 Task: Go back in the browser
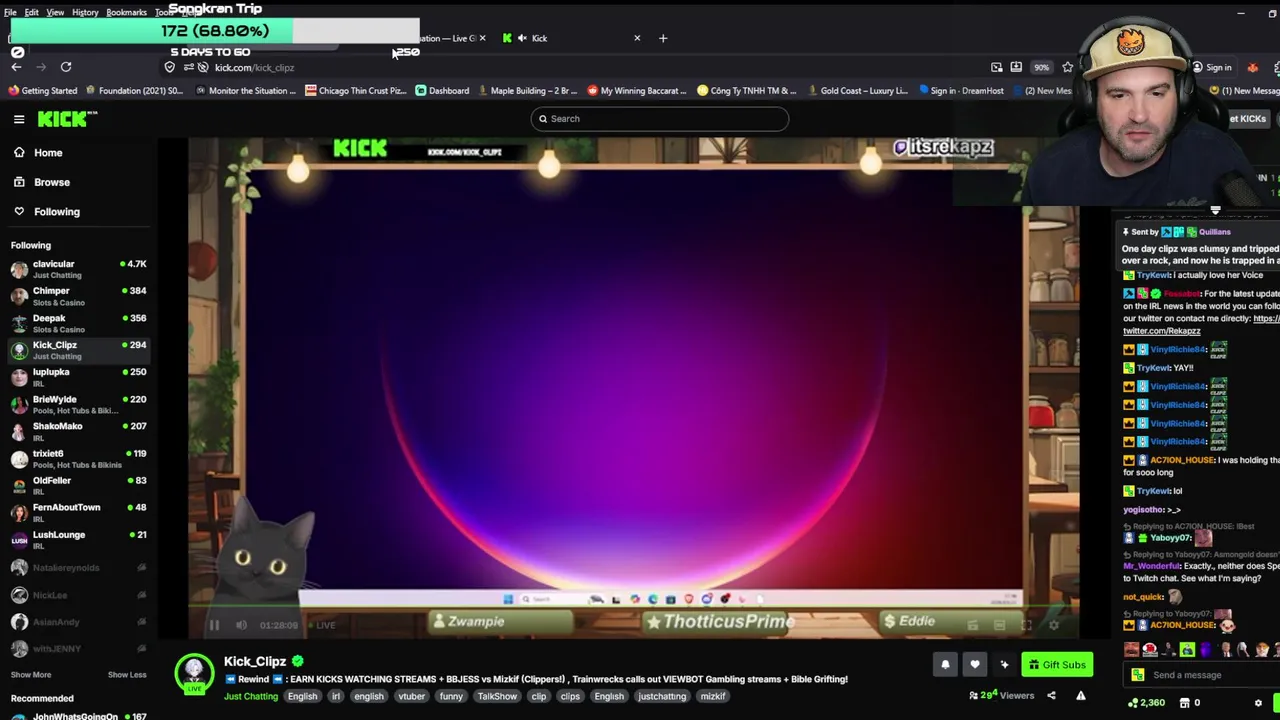[x=16, y=67]
